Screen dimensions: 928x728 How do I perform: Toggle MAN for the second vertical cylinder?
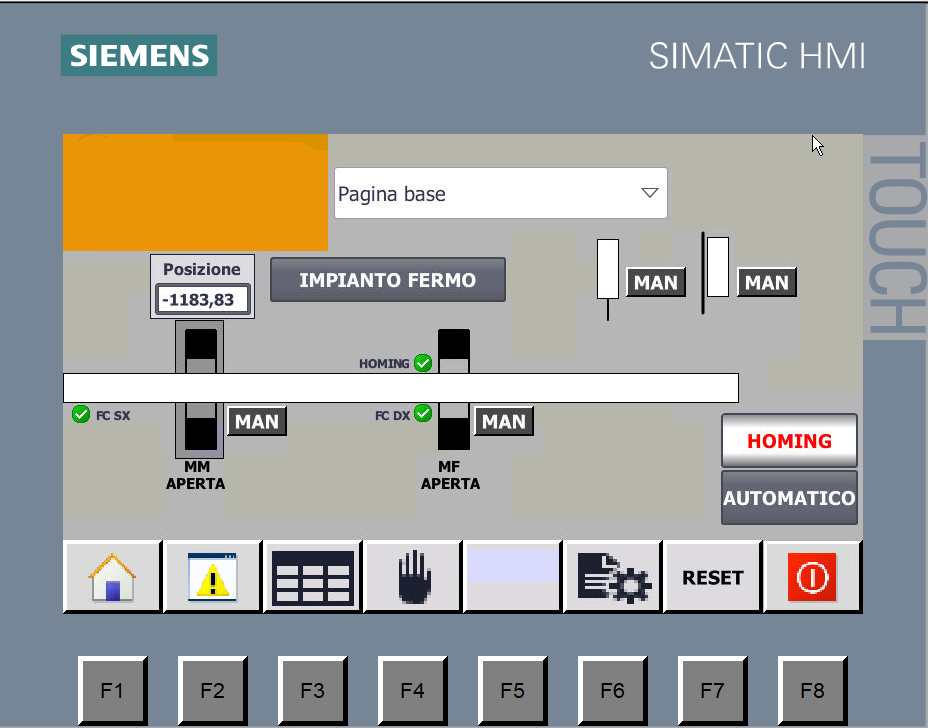(x=766, y=282)
